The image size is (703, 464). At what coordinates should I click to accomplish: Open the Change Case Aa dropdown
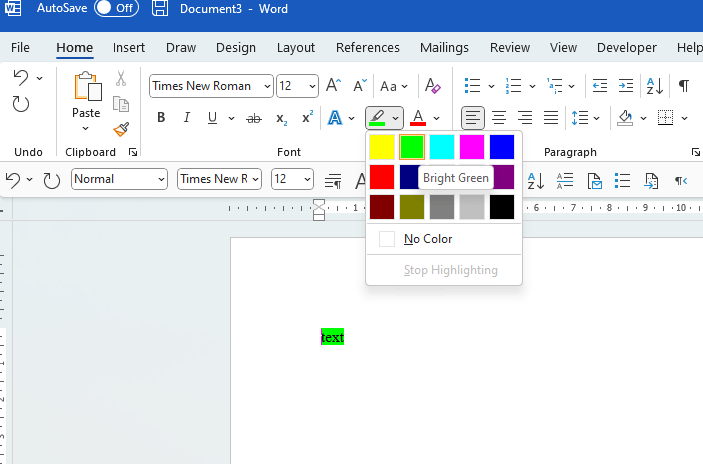pyautogui.click(x=394, y=86)
